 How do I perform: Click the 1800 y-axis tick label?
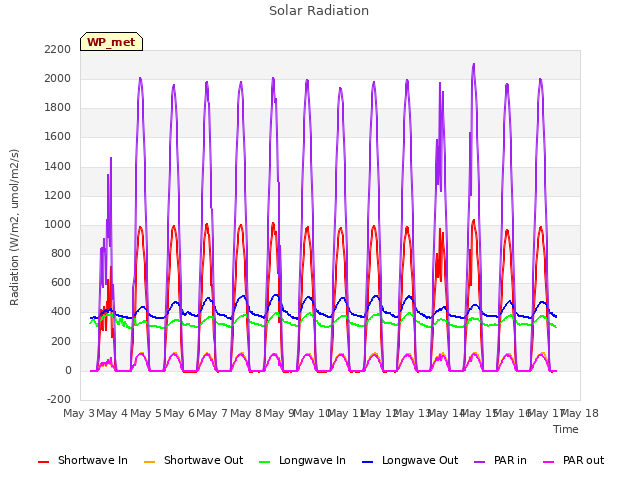tap(58, 107)
